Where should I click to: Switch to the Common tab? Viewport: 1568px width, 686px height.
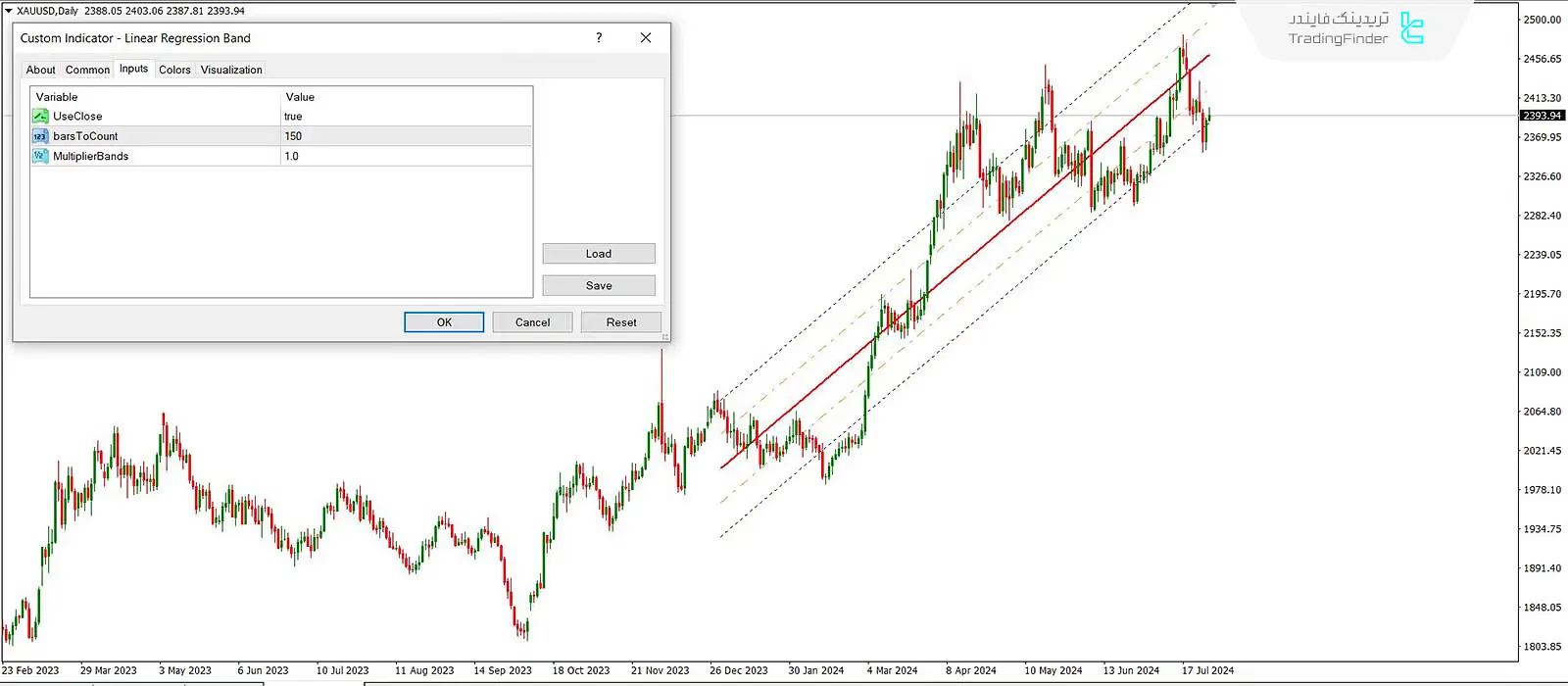coord(87,70)
